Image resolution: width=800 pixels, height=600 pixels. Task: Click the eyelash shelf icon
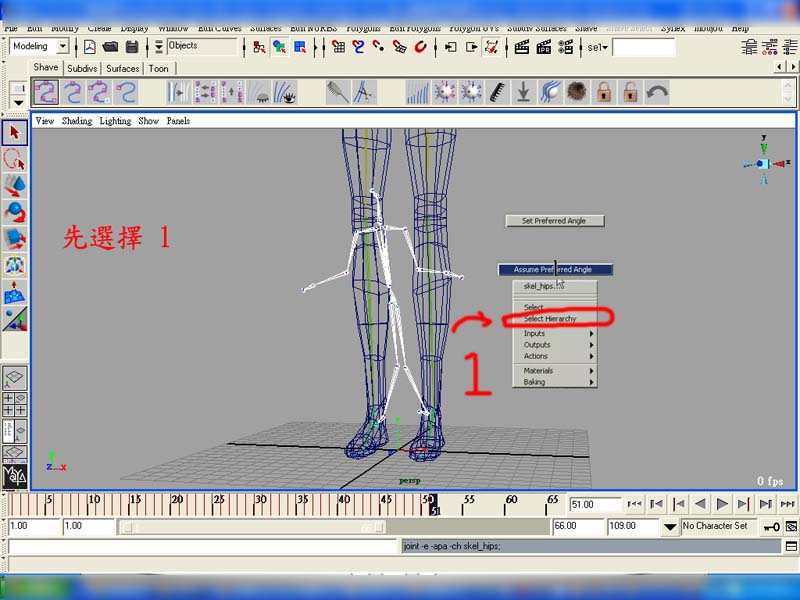tap(258, 92)
